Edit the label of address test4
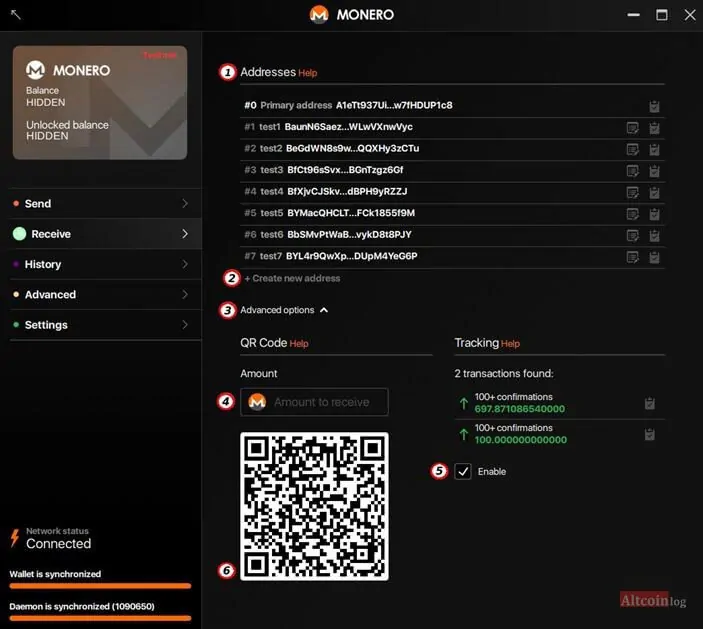The width and height of the screenshot is (703, 629). point(633,193)
